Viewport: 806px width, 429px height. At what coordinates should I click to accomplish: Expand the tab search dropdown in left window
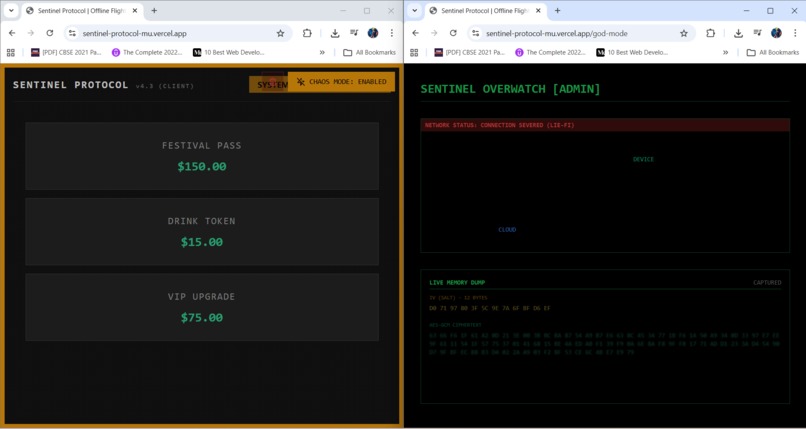click(x=11, y=10)
